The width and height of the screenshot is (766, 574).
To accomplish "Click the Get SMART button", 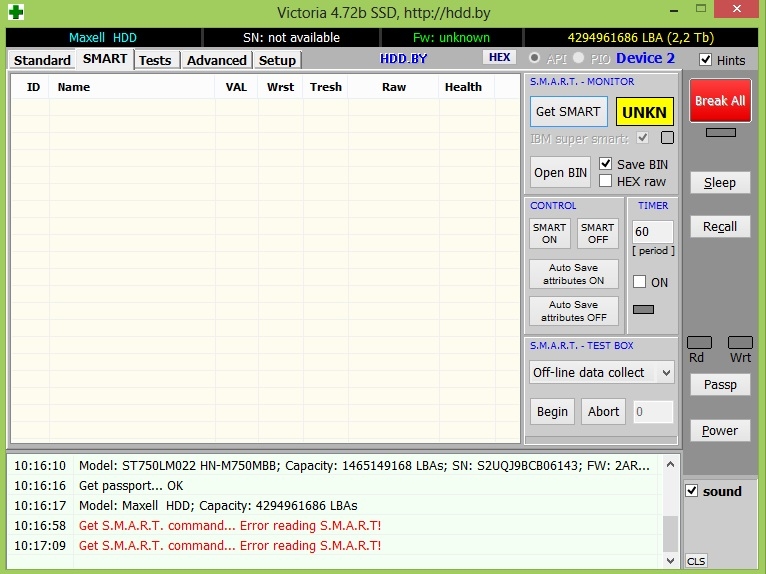I will pyautogui.click(x=568, y=112).
